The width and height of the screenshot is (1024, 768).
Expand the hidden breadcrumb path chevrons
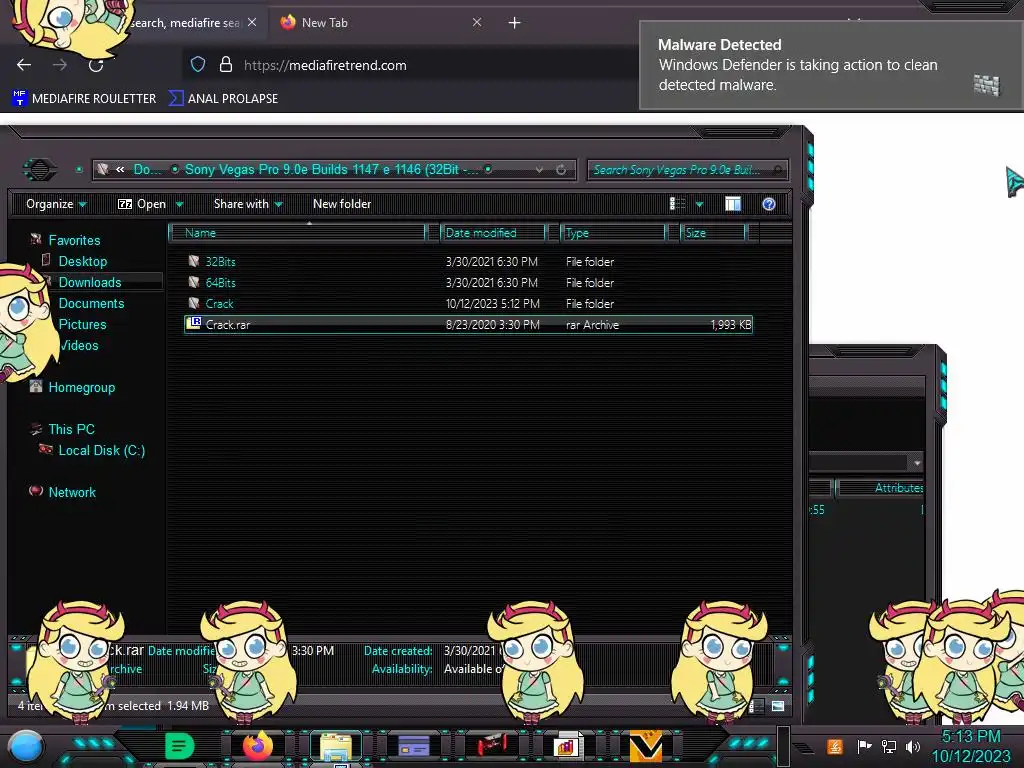[120, 170]
